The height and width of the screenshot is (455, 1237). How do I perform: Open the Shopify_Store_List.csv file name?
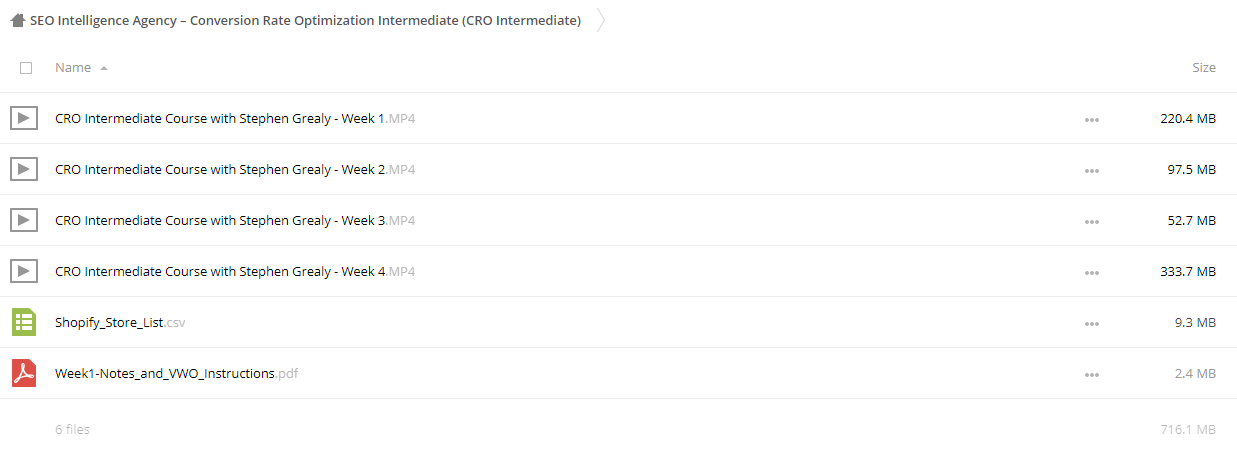click(120, 322)
